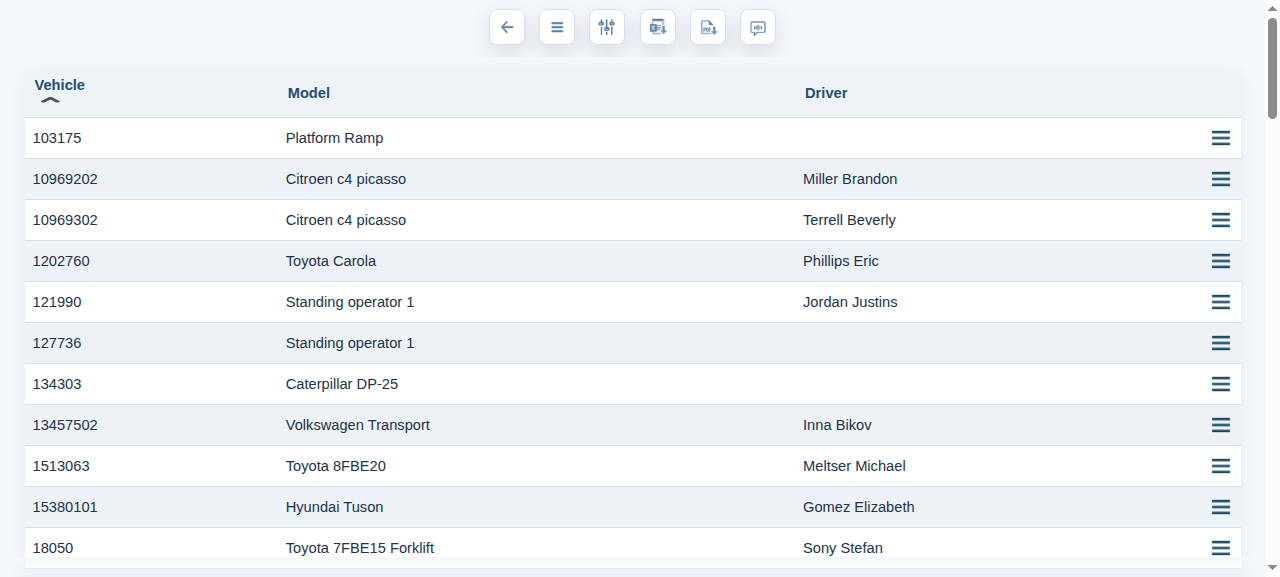Select vehicle number 18050
The width and height of the screenshot is (1280, 577).
tap(53, 548)
